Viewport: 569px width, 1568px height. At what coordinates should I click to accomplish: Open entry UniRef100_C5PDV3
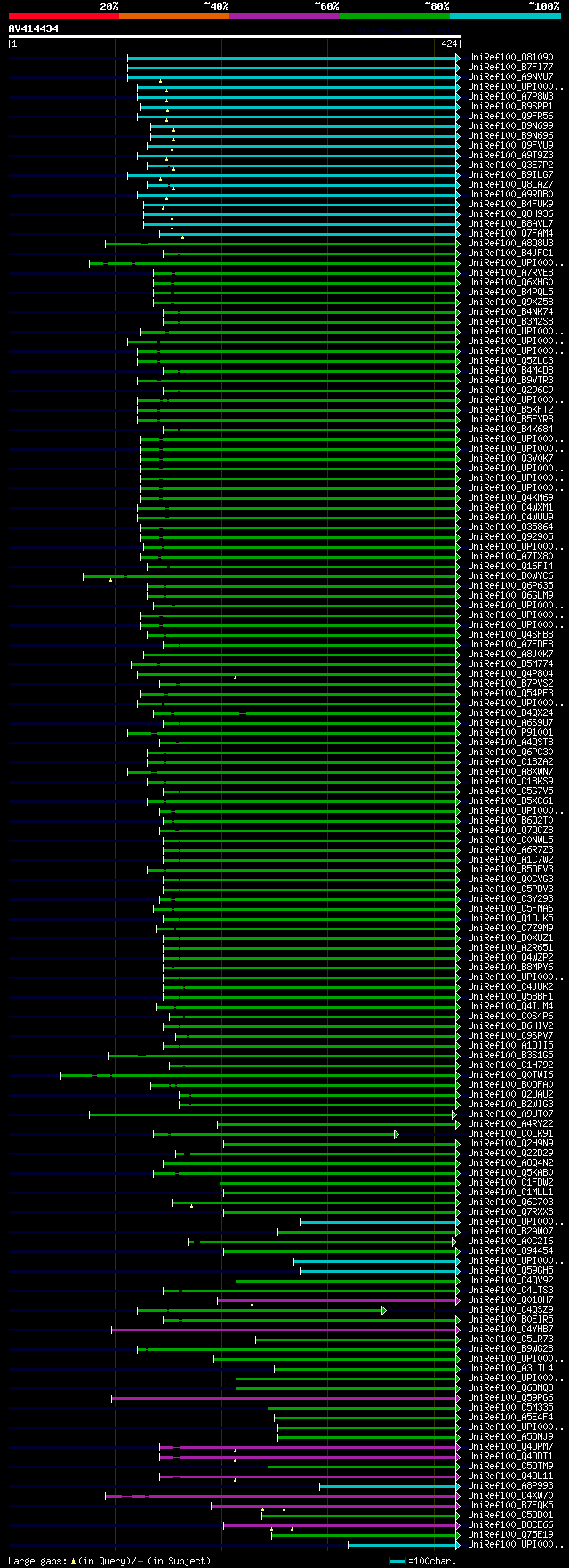pyautogui.click(x=510, y=889)
